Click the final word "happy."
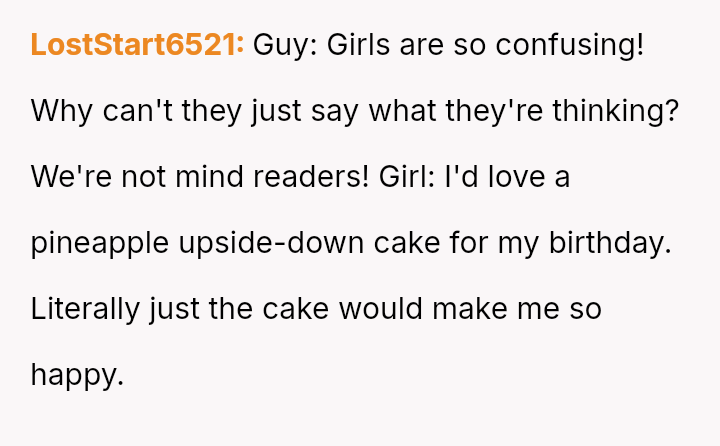This screenshot has height=446, width=720. 77,376
